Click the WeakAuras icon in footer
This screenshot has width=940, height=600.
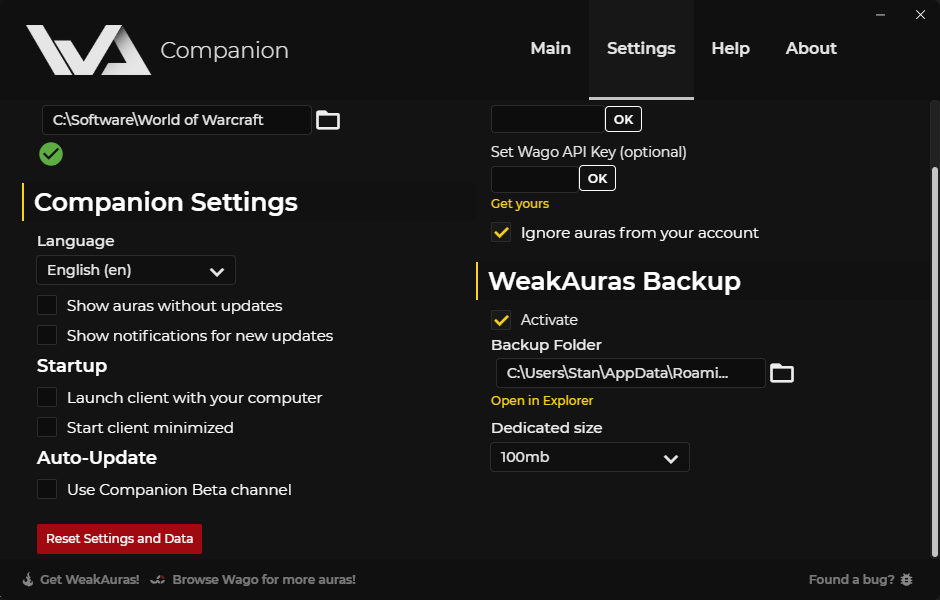coord(28,580)
